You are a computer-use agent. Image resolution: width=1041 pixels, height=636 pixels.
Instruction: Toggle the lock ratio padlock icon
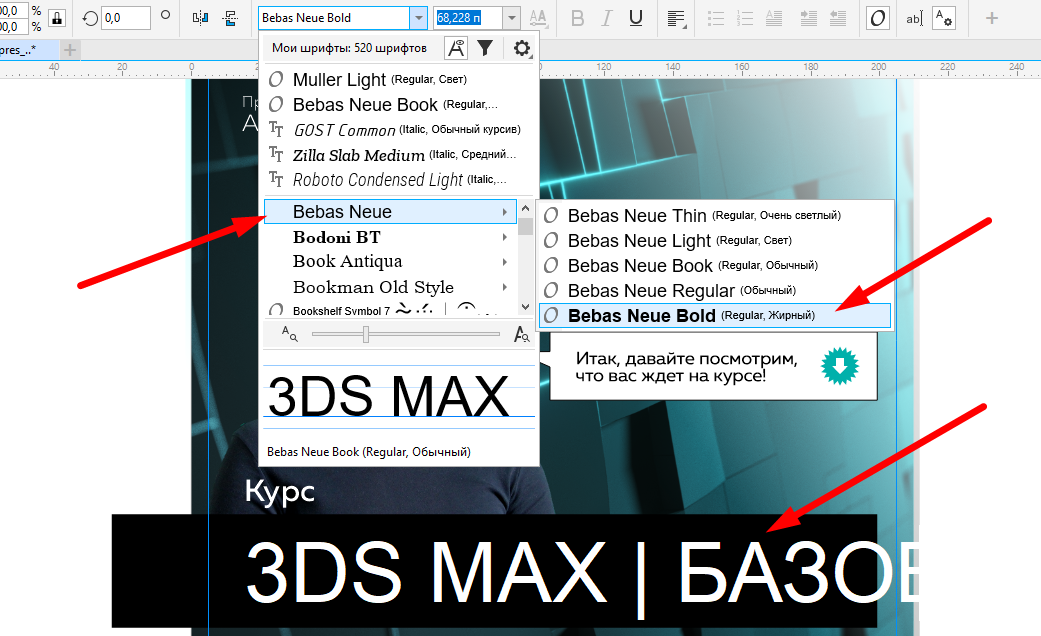57,18
